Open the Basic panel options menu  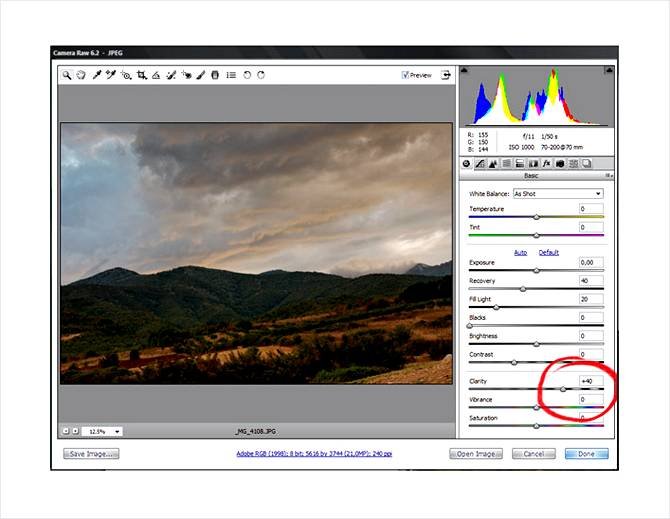[x=607, y=175]
